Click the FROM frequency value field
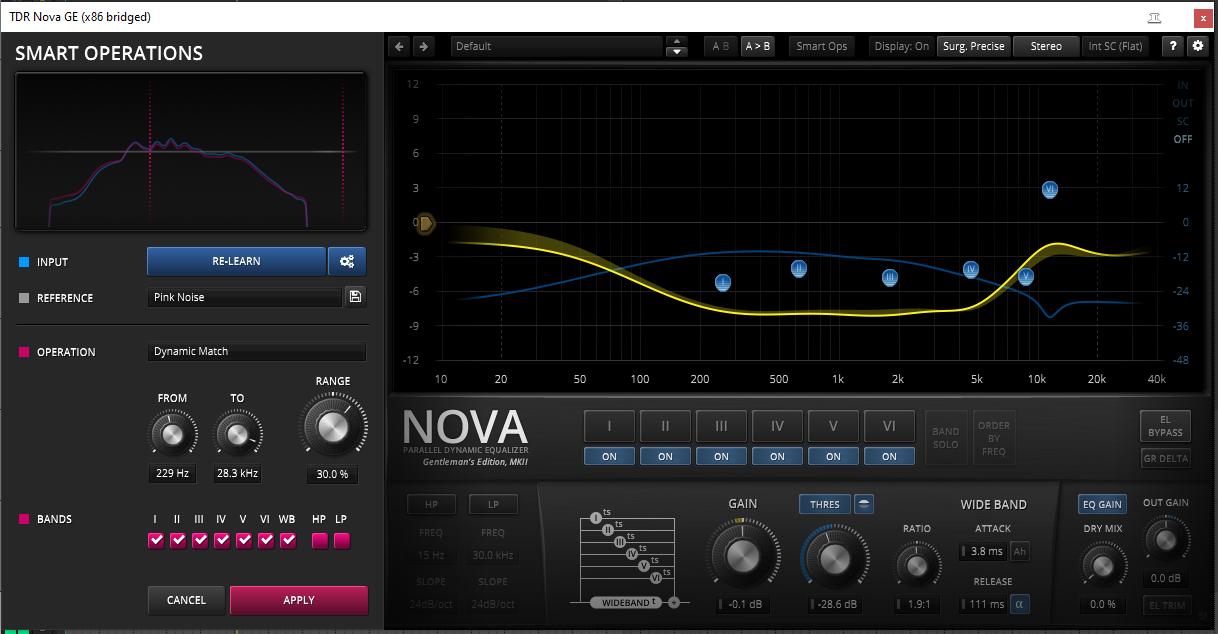The height and width of the screenshot is (634, 1218). click(172, 473)
